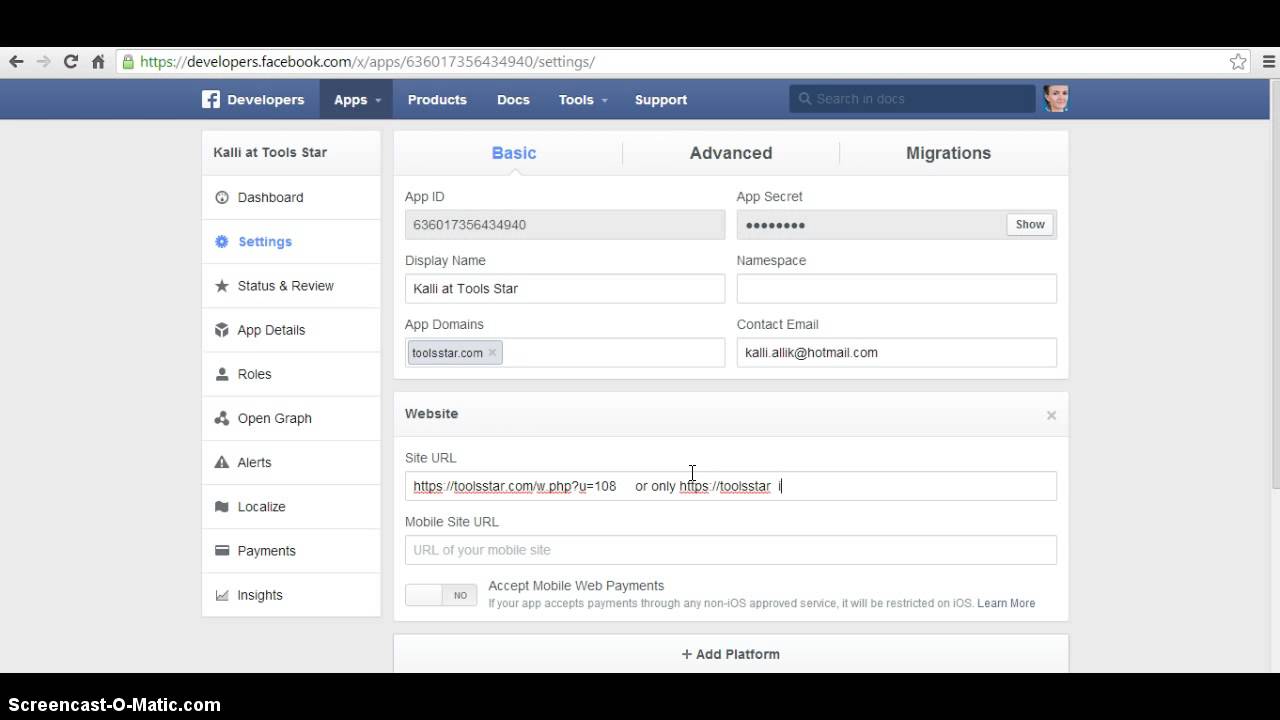Follow the Learn More link
Screen dimensions: 1280x720
point(1006,603)
